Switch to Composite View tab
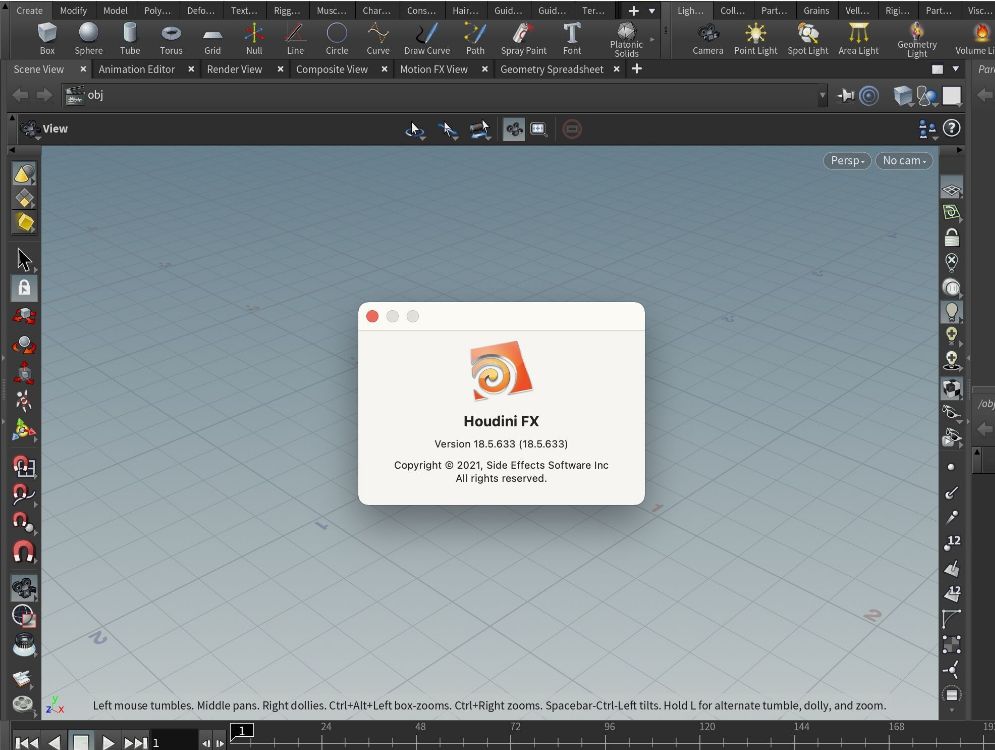 332,69
